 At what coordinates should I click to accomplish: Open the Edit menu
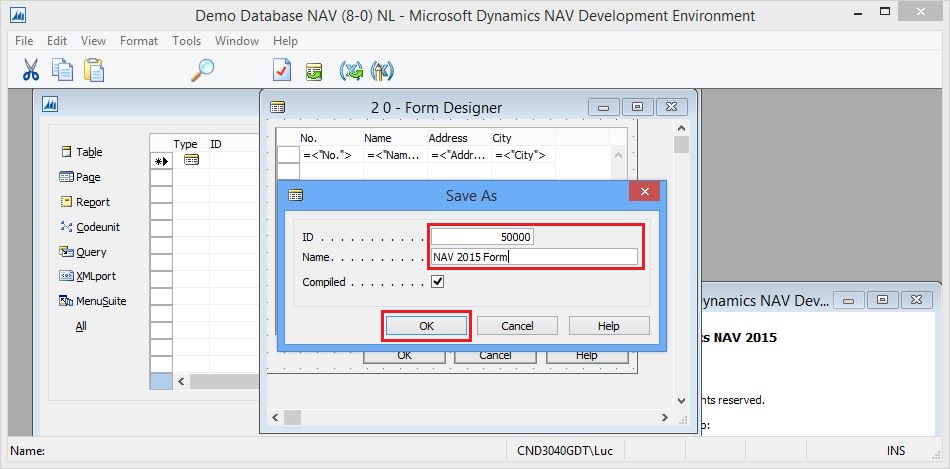(x=57, y=41)
